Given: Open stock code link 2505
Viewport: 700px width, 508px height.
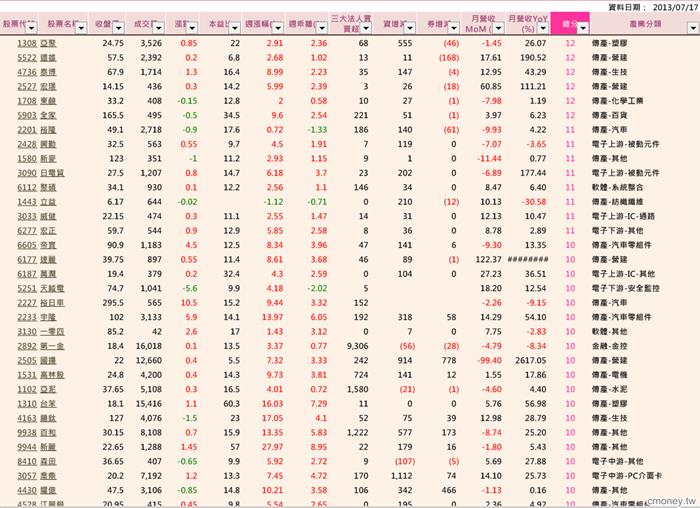Looking at the screenshot, I should [27, 361].
